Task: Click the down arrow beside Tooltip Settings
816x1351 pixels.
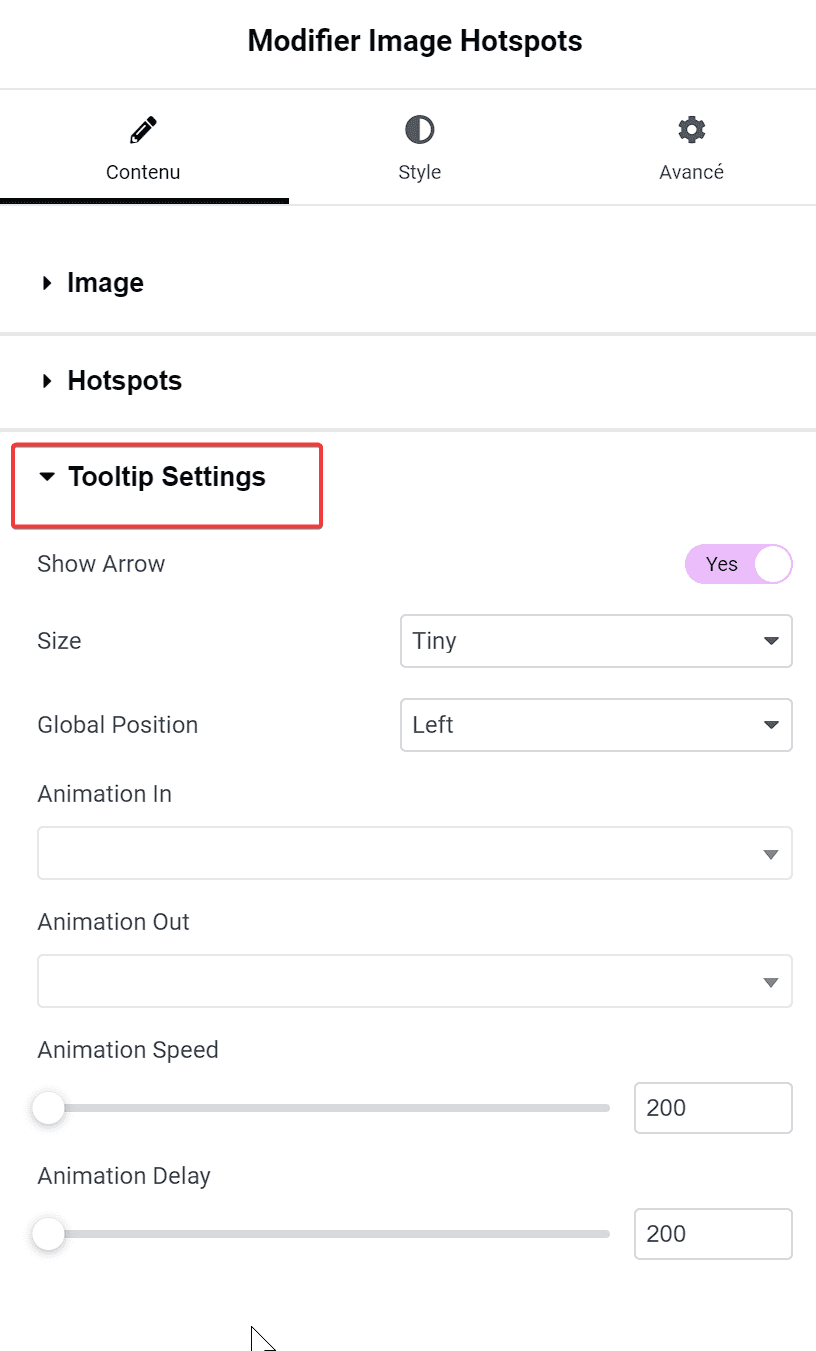Action: 46,477
